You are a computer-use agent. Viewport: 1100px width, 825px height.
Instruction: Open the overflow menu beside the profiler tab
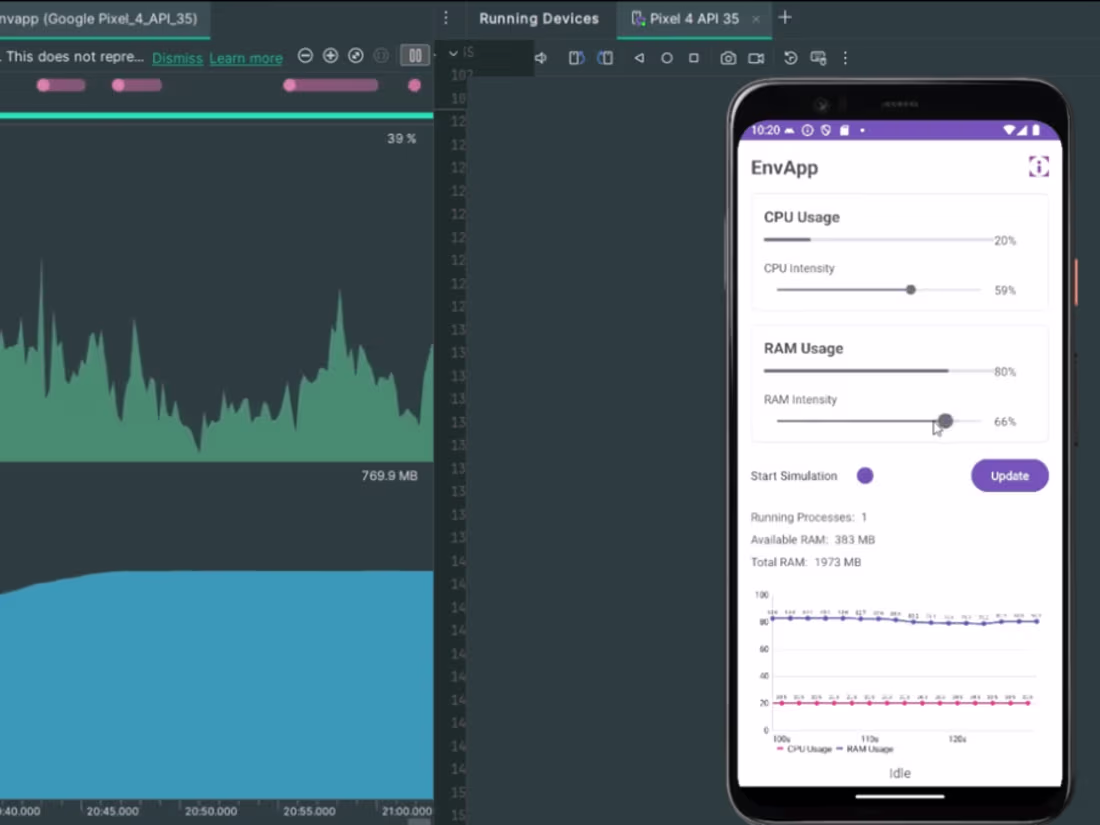coord(447,18)
